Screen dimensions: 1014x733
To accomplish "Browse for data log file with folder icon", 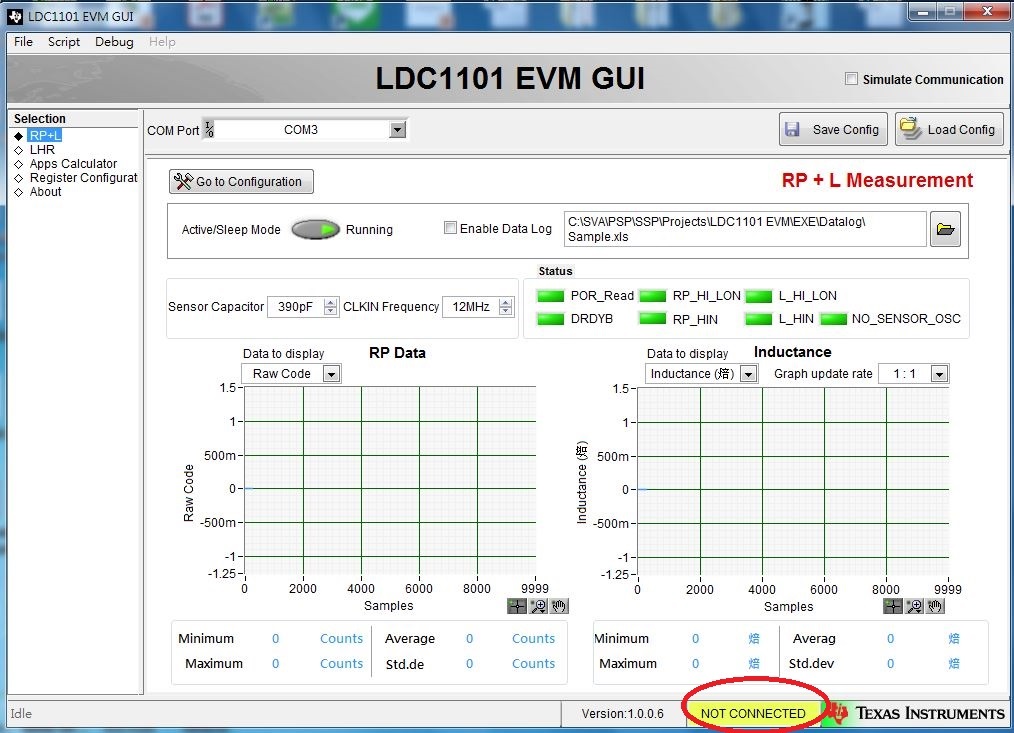I will click(x=945, y=229).
